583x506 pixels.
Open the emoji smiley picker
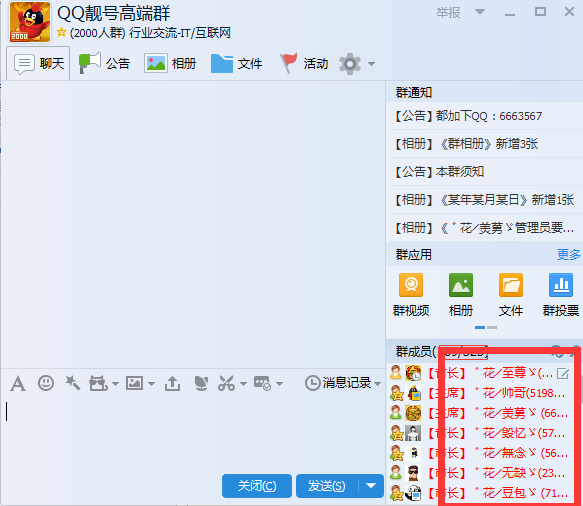click(46, 383)
